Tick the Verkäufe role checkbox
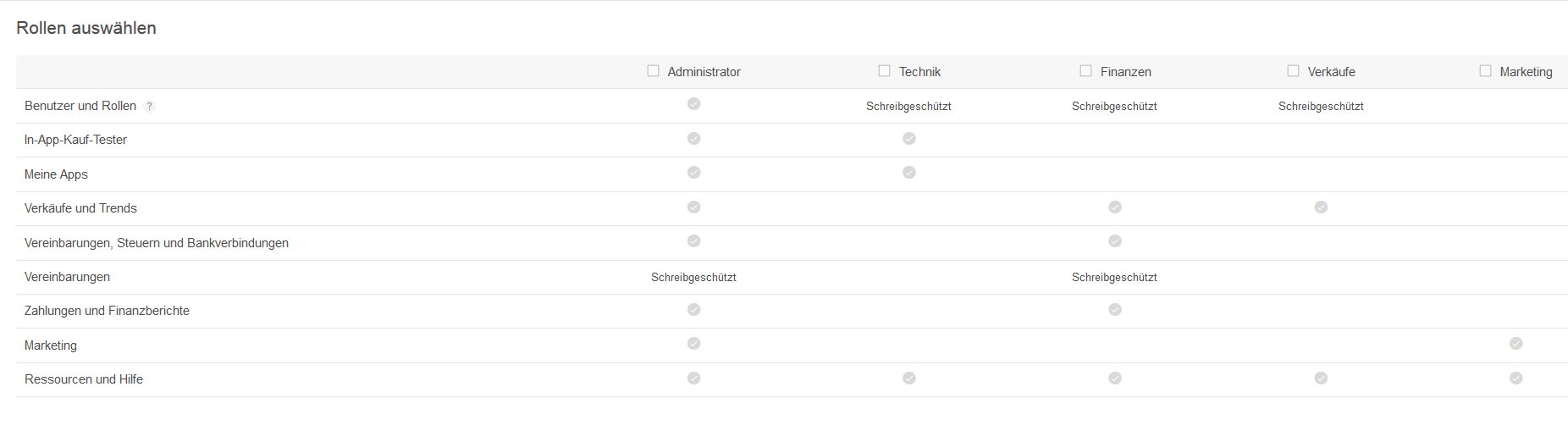The image size is (1568, 431). (1293, 71)
